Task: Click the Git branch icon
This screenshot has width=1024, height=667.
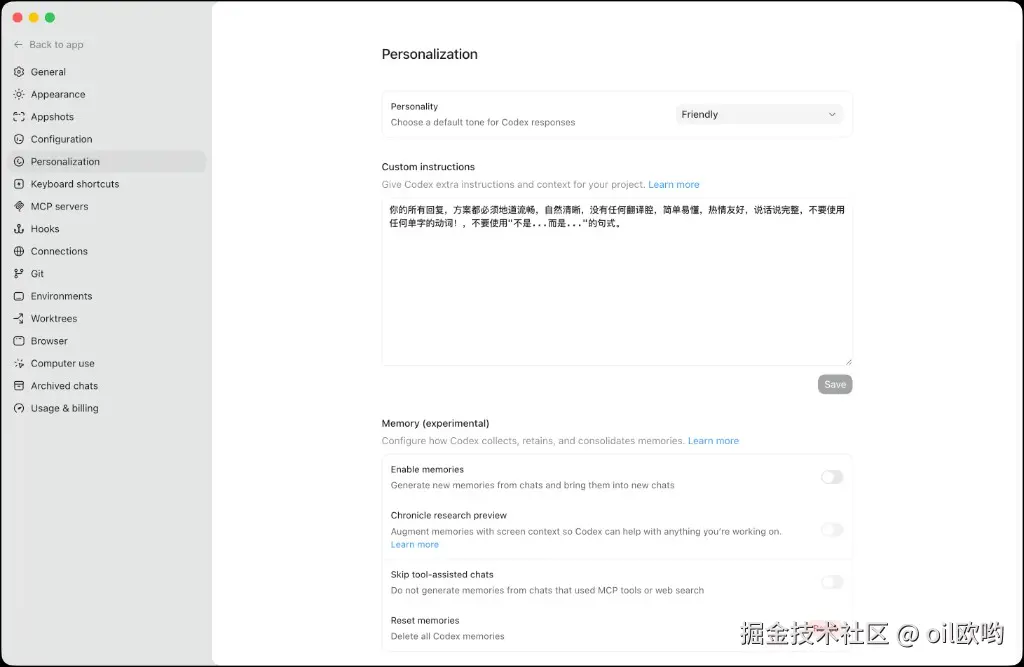Action: (x=19, y=274)
